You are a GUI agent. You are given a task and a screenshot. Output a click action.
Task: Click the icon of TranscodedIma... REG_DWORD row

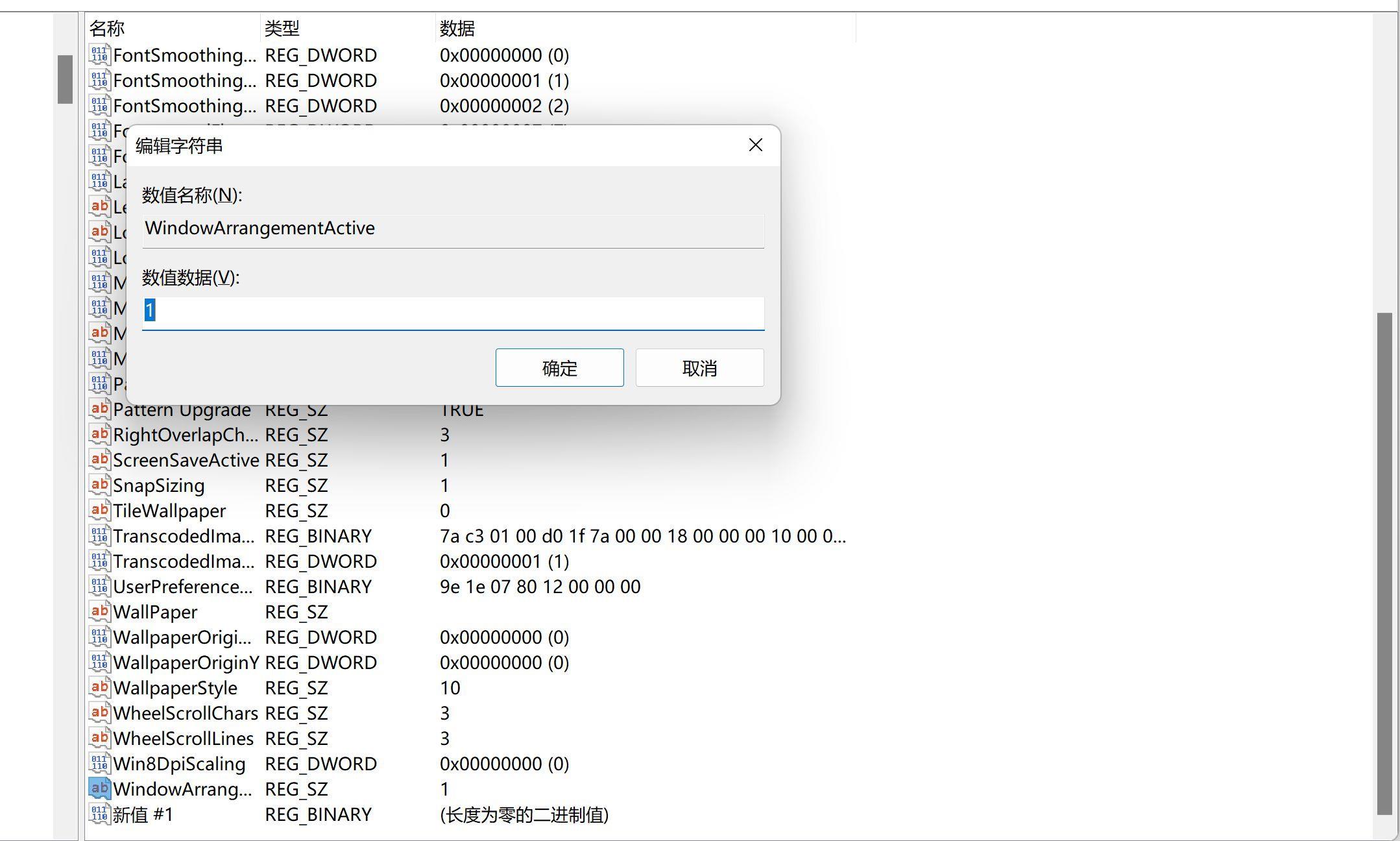[x=99, y=561]
